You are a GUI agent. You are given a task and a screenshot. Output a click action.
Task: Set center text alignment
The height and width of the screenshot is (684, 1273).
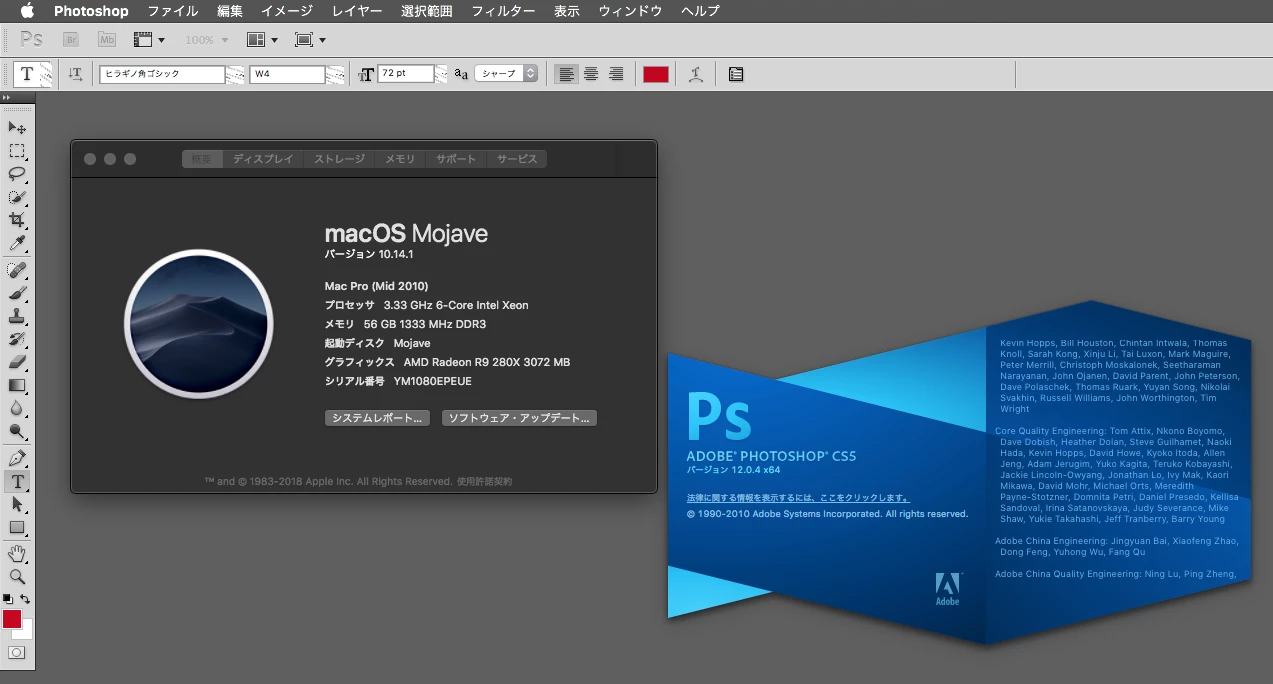tap(591, 74)
